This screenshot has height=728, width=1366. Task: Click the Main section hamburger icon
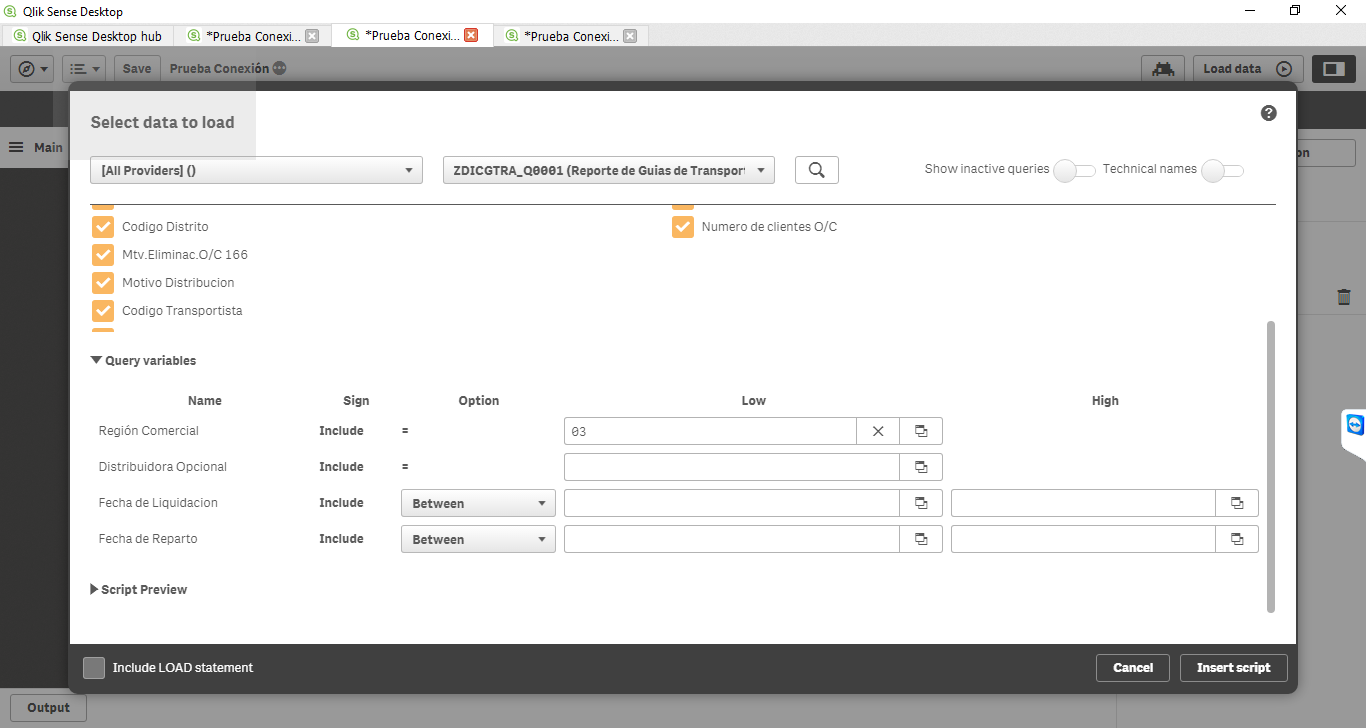16,147
